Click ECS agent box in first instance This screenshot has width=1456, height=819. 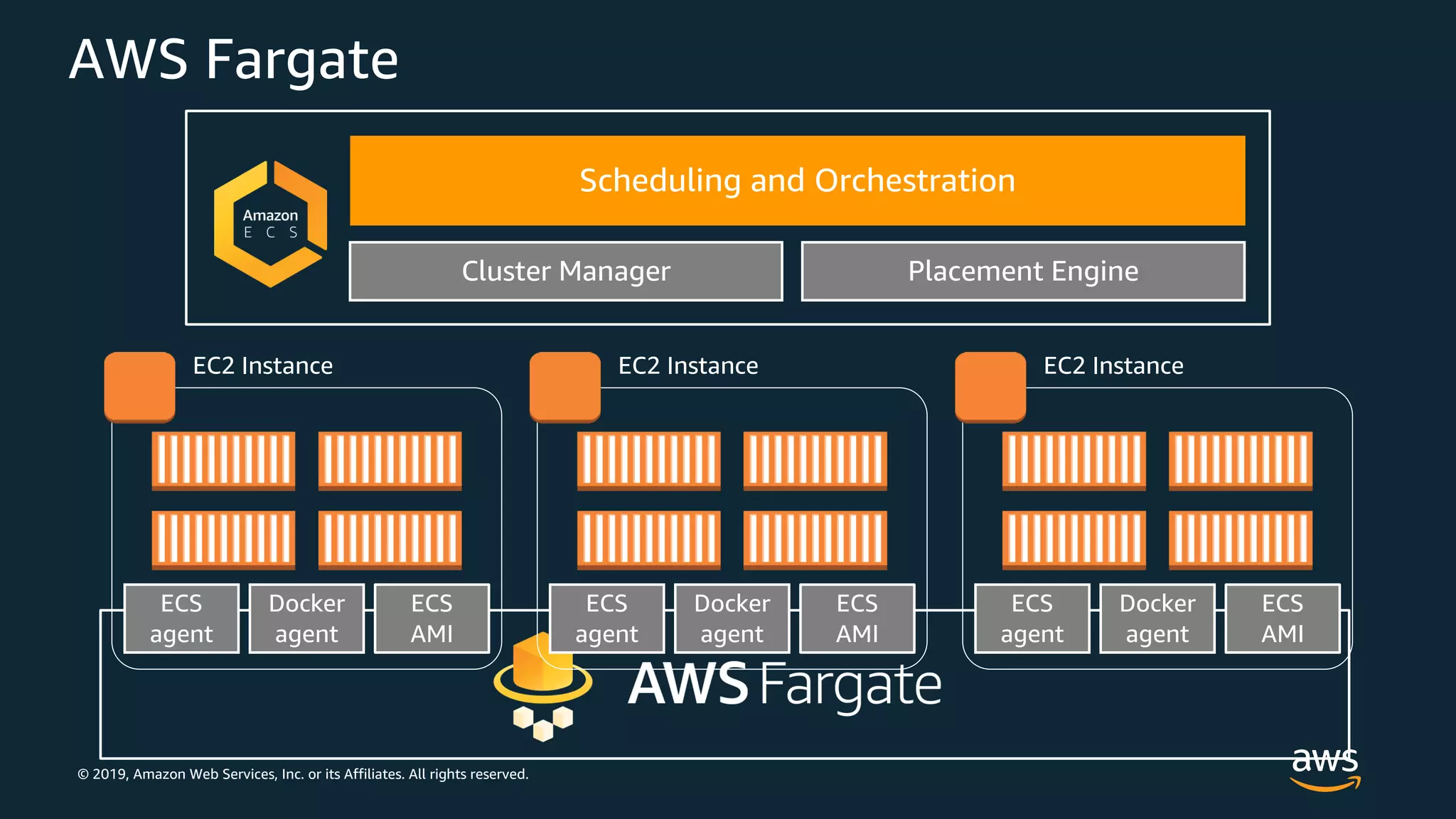(x=181, y=619)
